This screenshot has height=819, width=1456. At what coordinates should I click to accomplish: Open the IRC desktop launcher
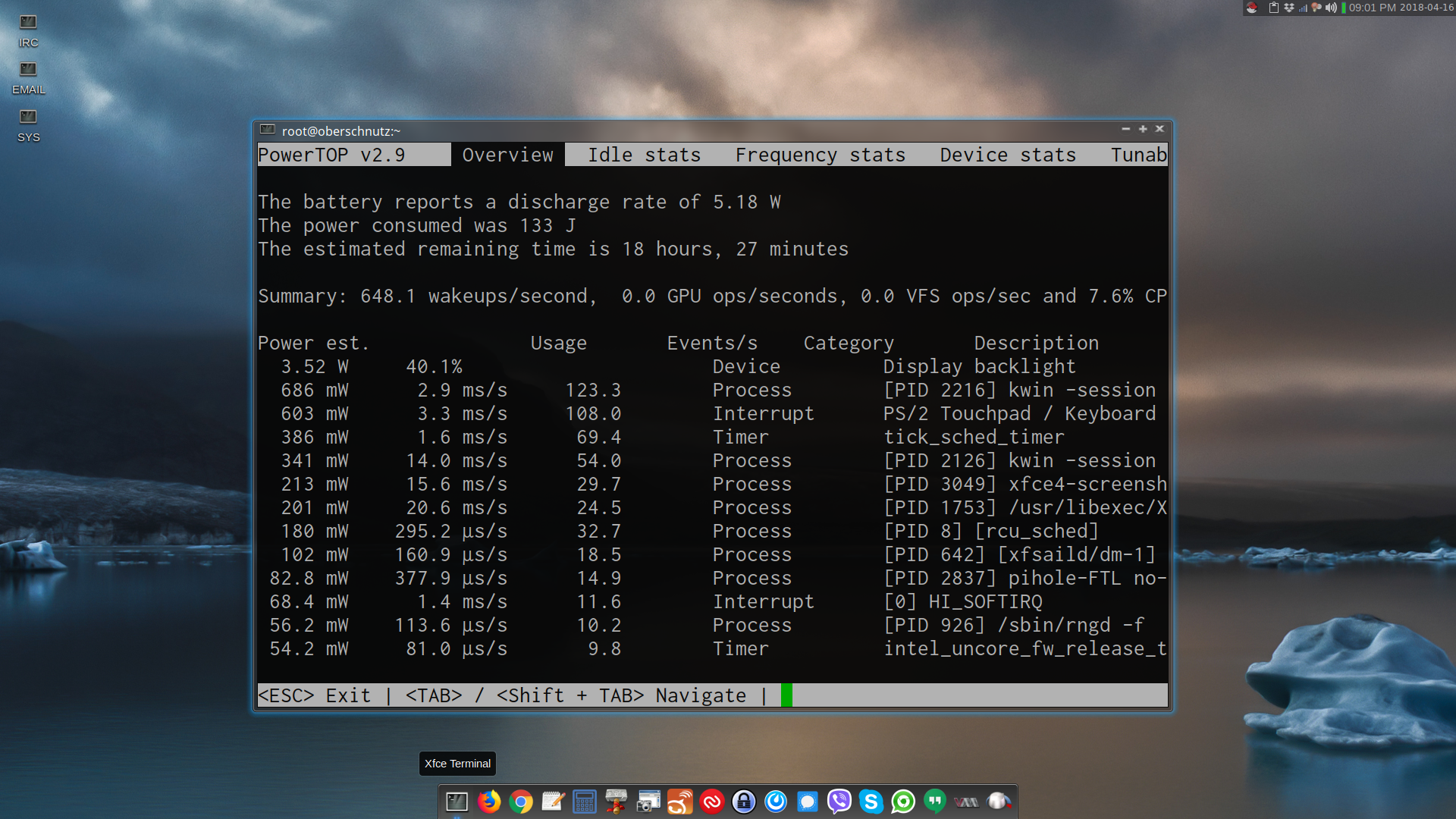(28, 29)
